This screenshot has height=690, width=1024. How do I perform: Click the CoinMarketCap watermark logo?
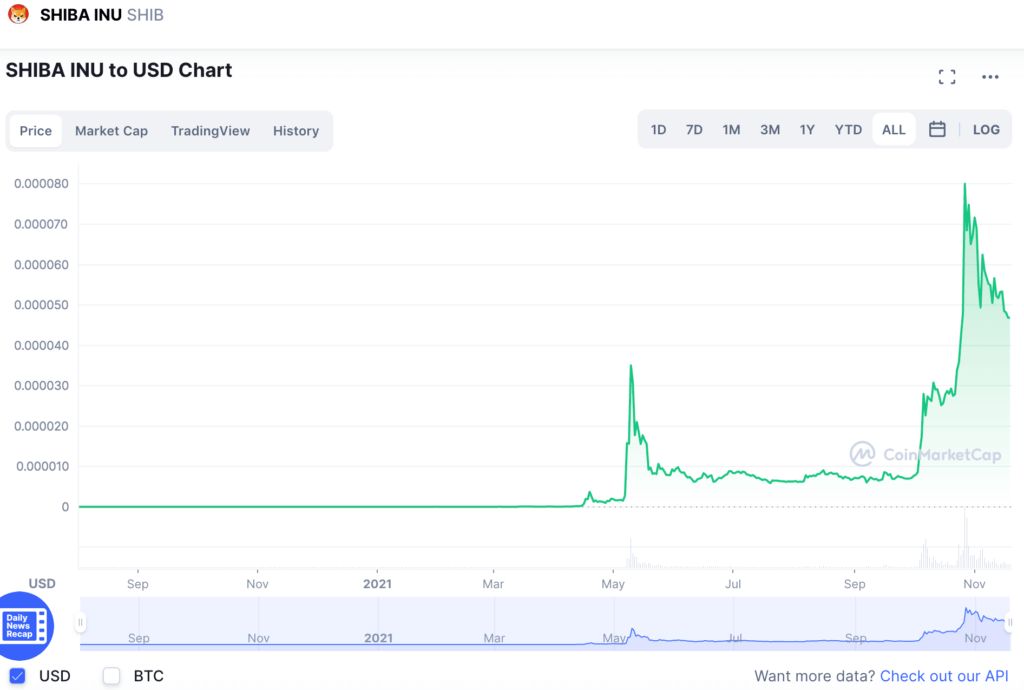click(x=926, y=454)
